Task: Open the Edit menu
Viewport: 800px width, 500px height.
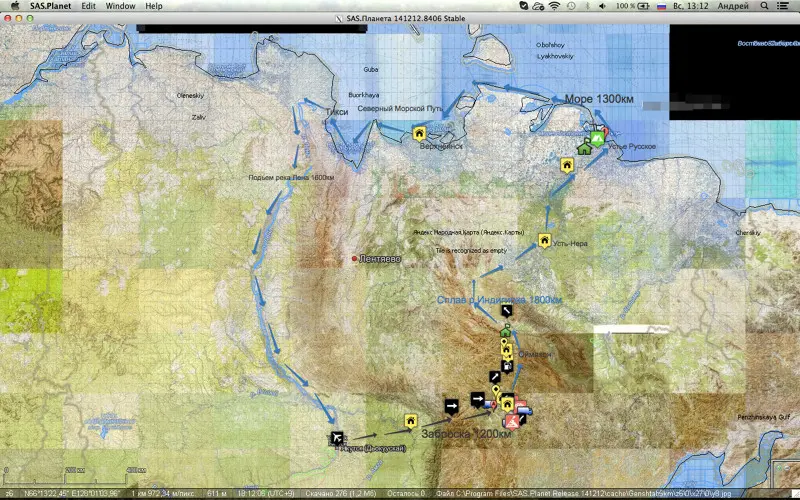Action: tap(89, 6)
